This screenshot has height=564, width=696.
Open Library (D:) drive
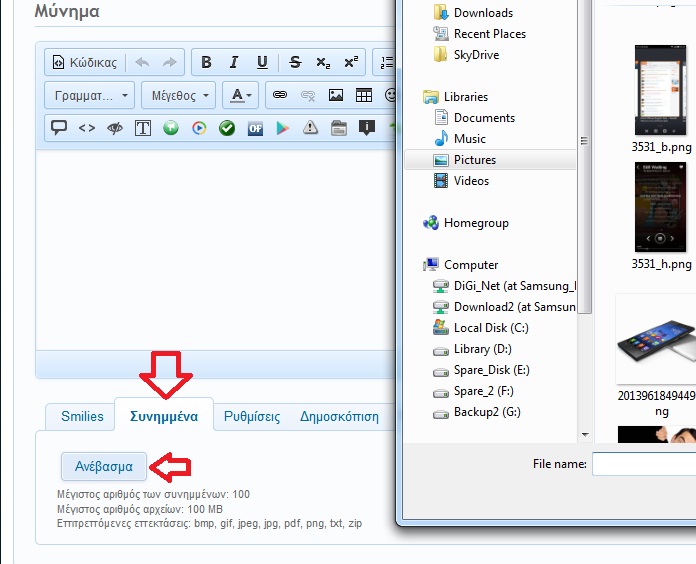point(473,349)
